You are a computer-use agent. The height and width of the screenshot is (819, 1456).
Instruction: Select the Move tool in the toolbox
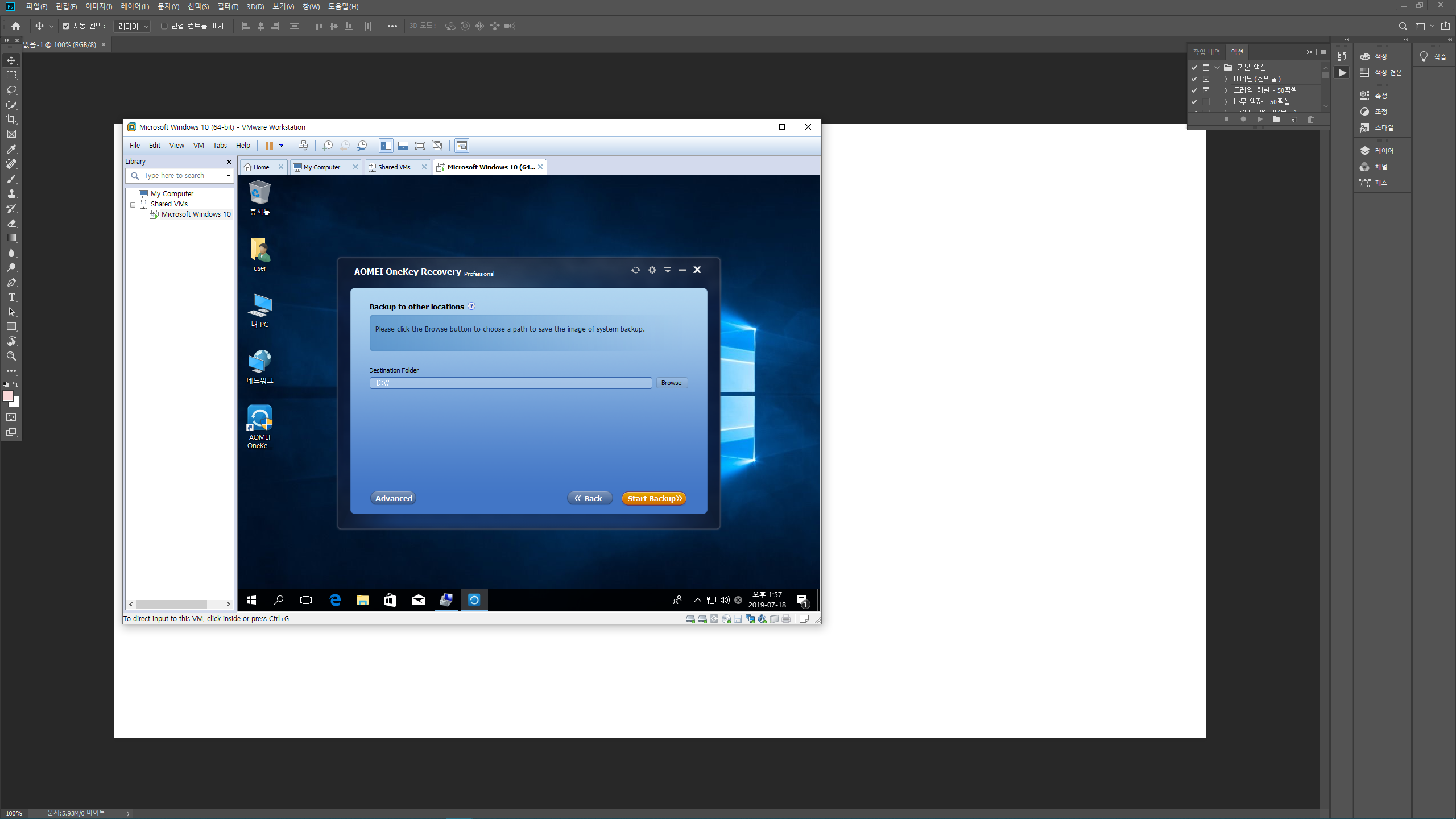click(x=11, y=60)
